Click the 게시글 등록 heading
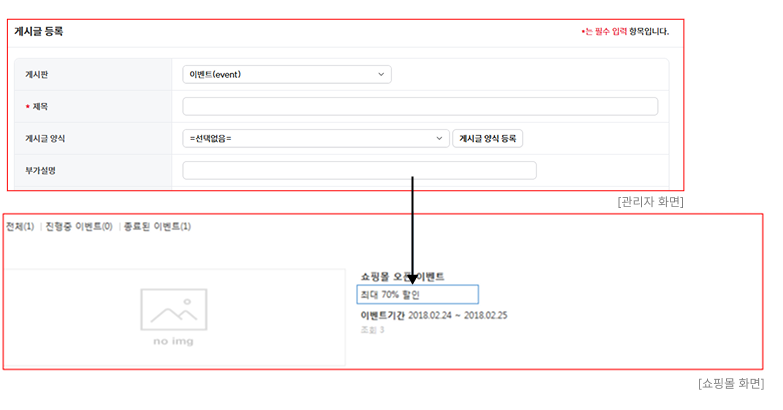The width and height of the screenshot is (783, 410). click(39, 32)
